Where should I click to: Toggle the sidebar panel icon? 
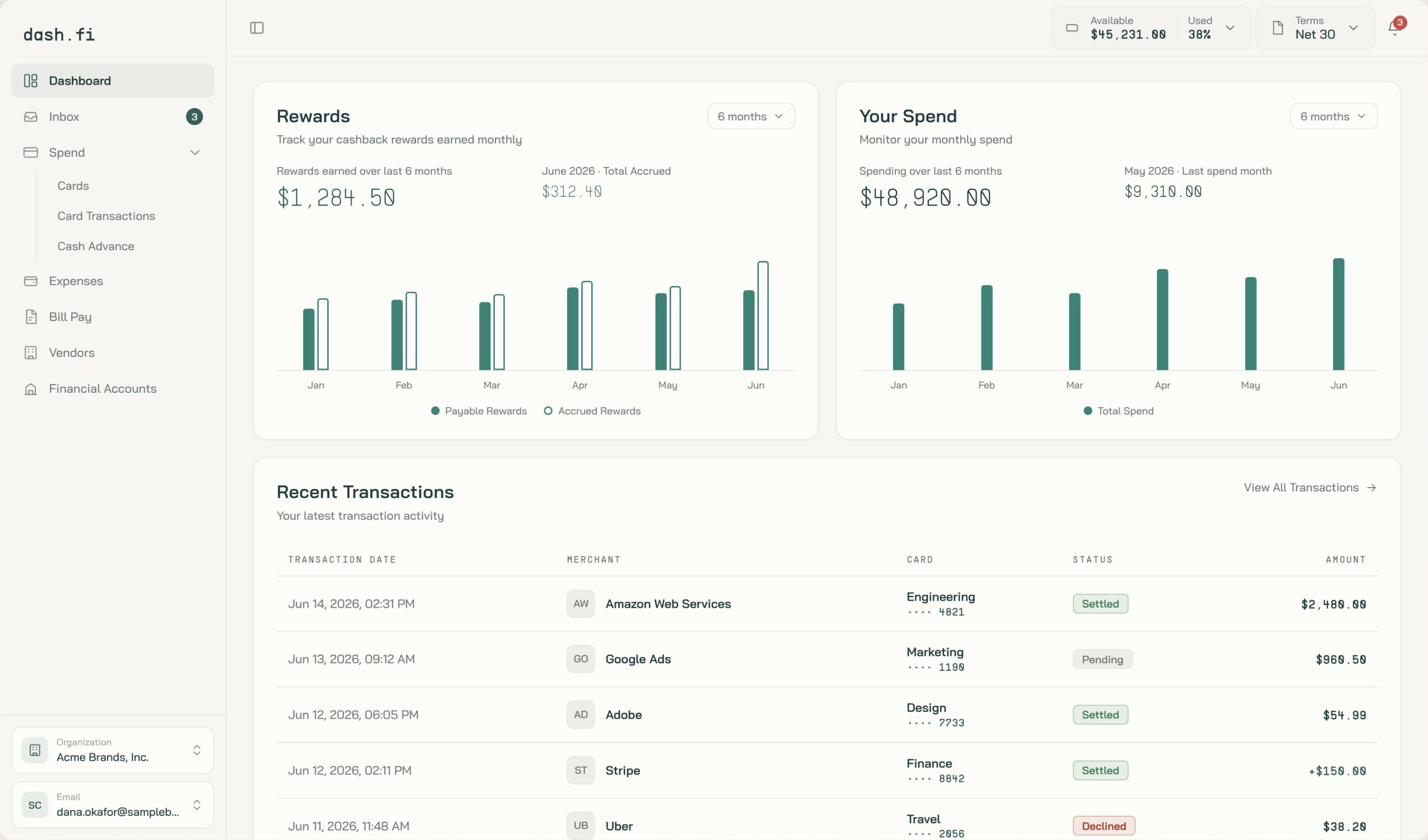(257, 28)
